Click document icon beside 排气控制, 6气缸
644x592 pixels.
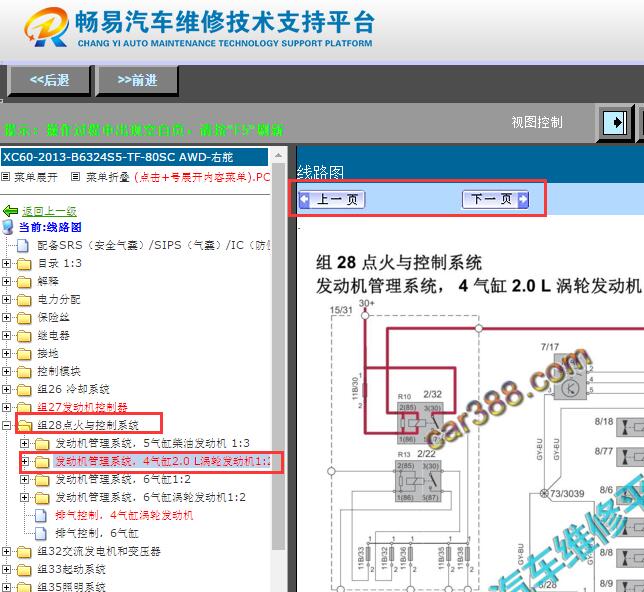(x=41, y=533)
